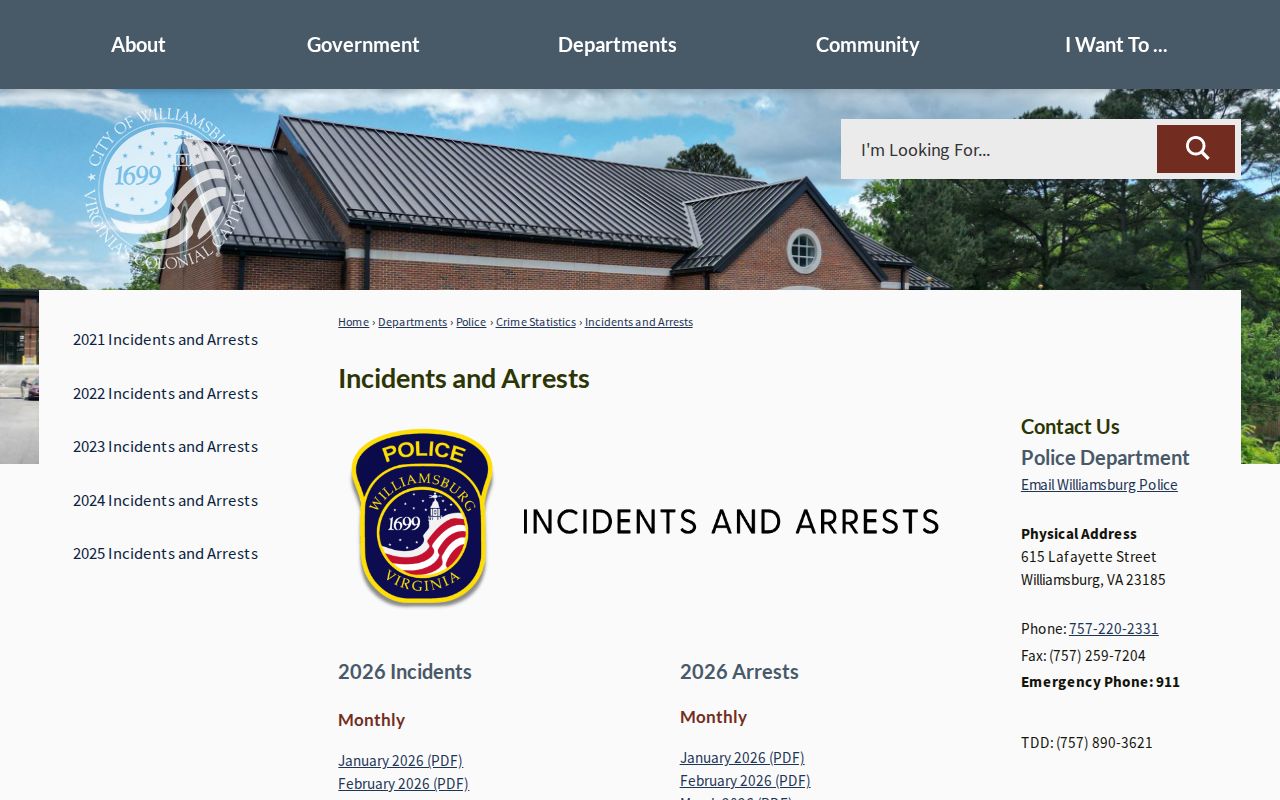This screenshot has width=1280, height=800.
Task: Open 2024 Incidents and Arrests
Action: click(165, 500)
